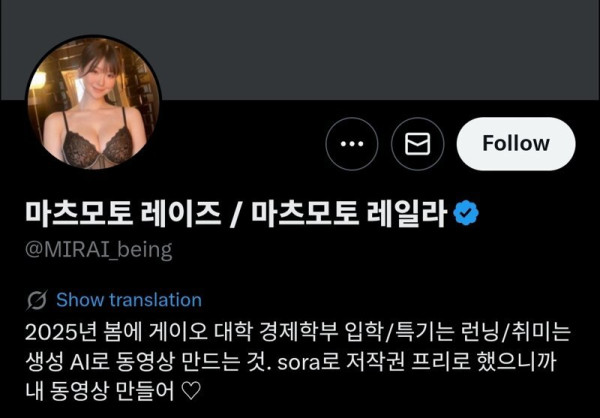Click the translation icon beside Show translation
600x418 pixels.
click(x=37, y=300)
